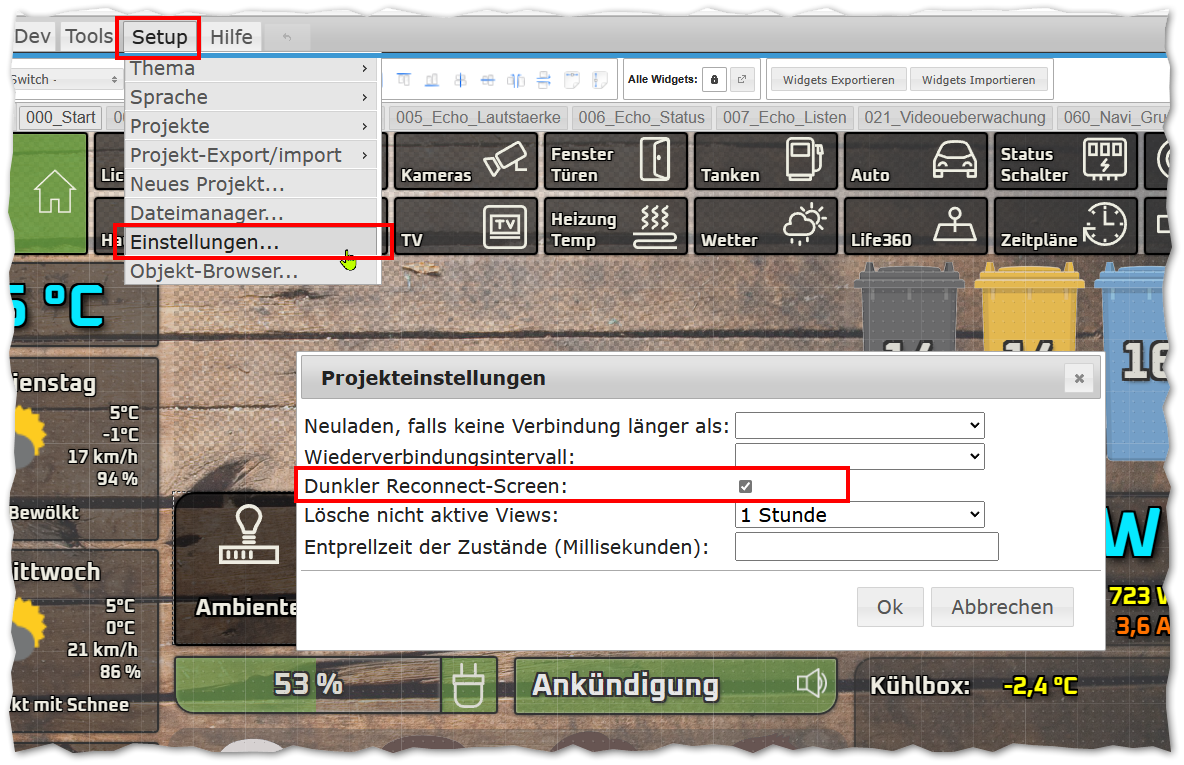Open the Tanken fuel pump tile
The height and width of the screenshot is (765, 1184).
(x=766, y=161)
